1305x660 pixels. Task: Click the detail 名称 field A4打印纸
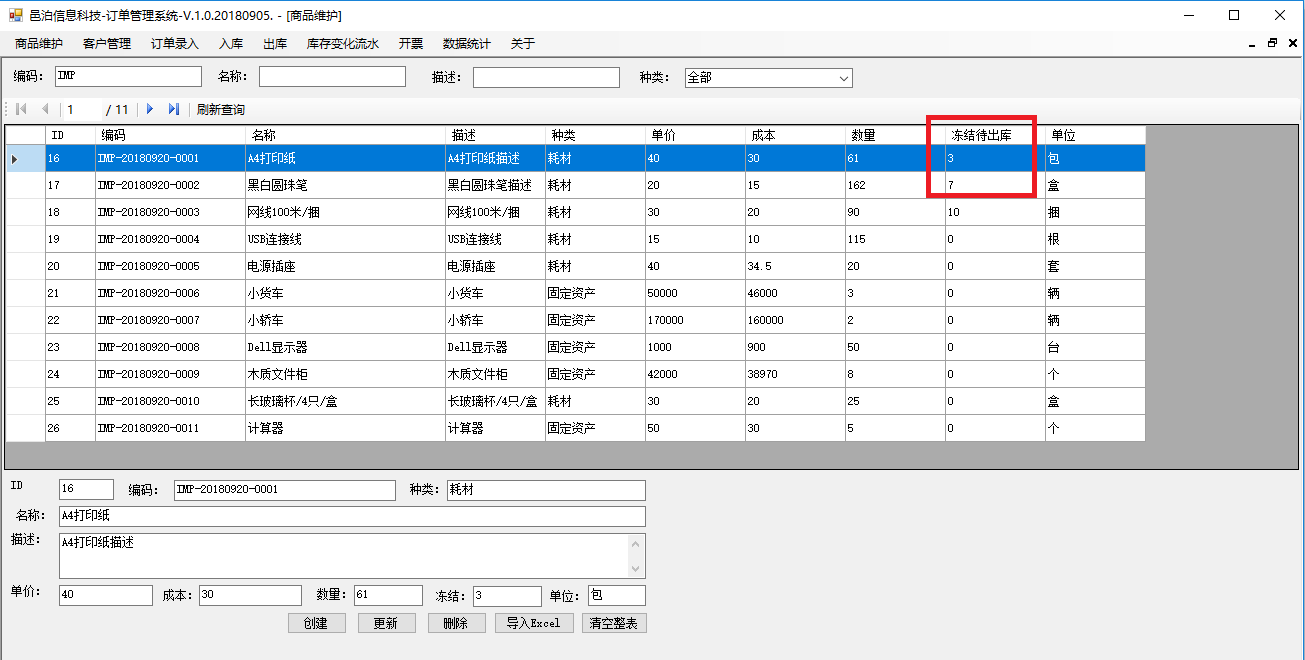[352, 516]
